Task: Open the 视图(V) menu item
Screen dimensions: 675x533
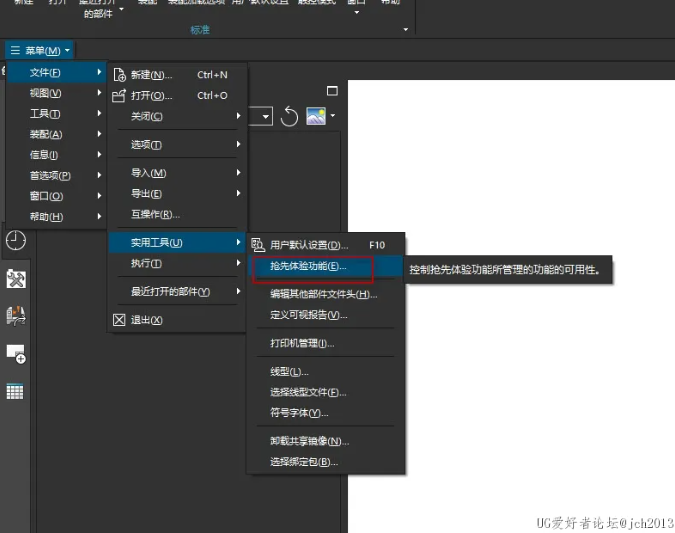Action: point(46,93)
